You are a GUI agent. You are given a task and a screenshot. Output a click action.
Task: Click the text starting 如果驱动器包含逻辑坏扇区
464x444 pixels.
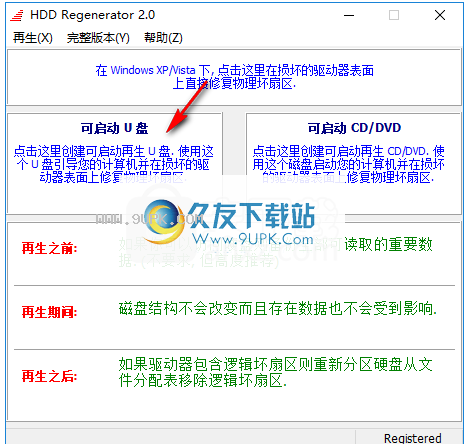coord(275,372)
